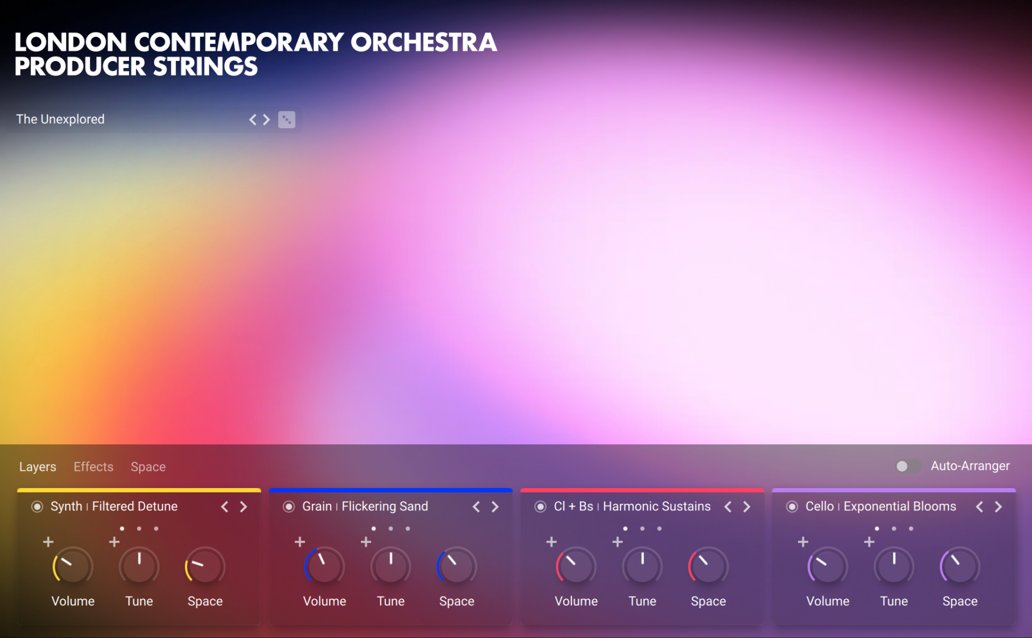Click three dots above Synth Tune knob

(139, 529)
